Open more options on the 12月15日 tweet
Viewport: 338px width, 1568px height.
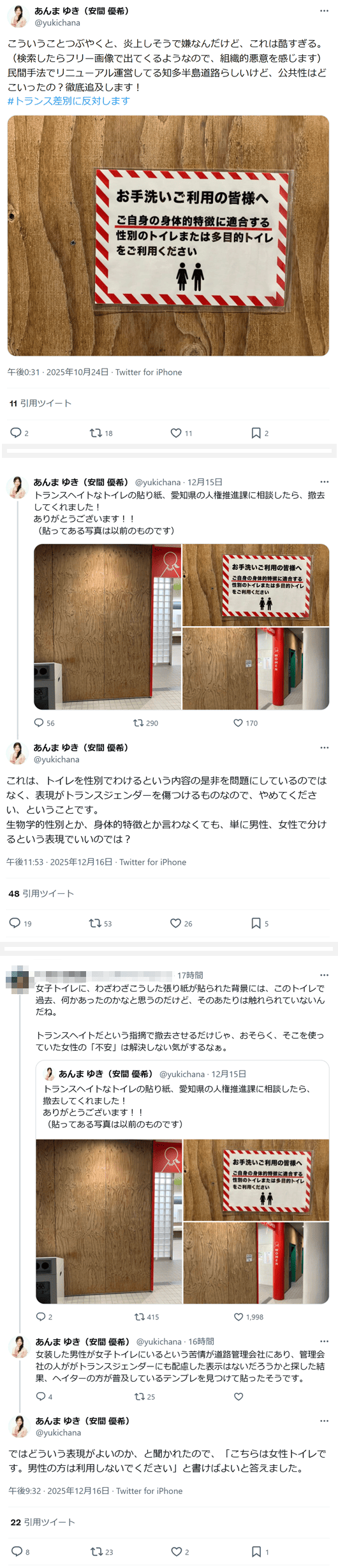coord(325,481)
